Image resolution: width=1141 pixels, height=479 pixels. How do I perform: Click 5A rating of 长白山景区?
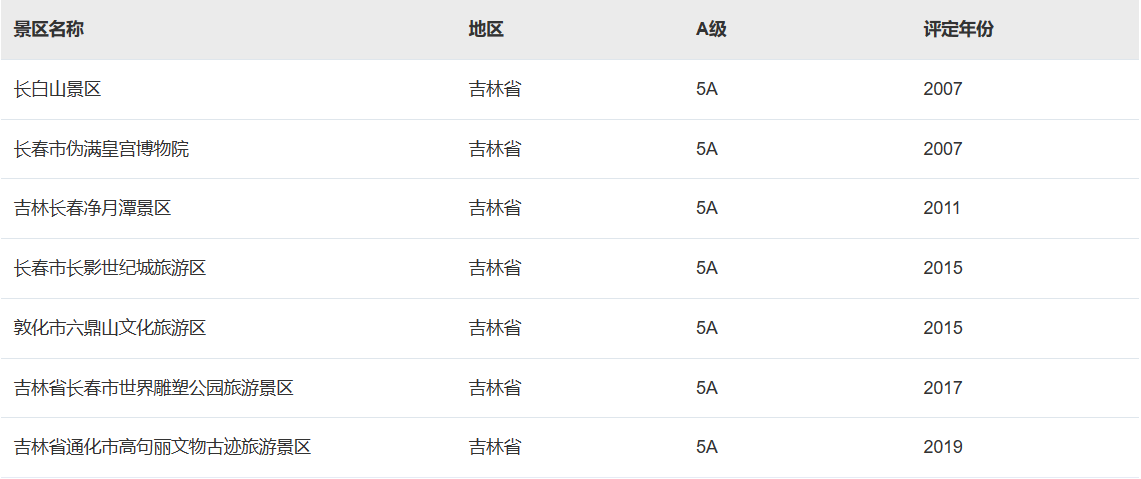707,89
